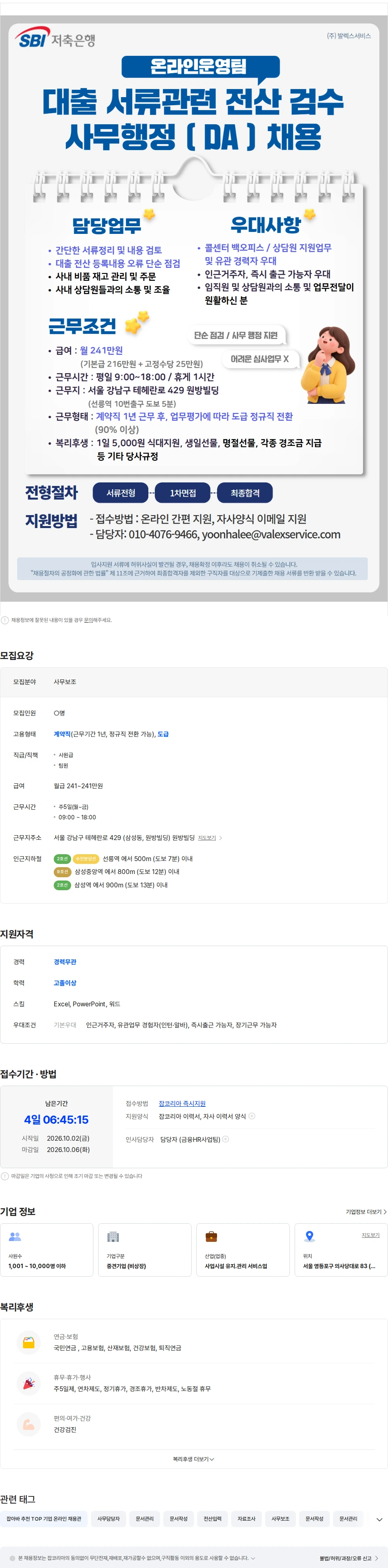This screenshot has height=1568, width=388.
Task: Click 월급 241~241만원 value
Action: pyautogui.click(x=78, y=787)
